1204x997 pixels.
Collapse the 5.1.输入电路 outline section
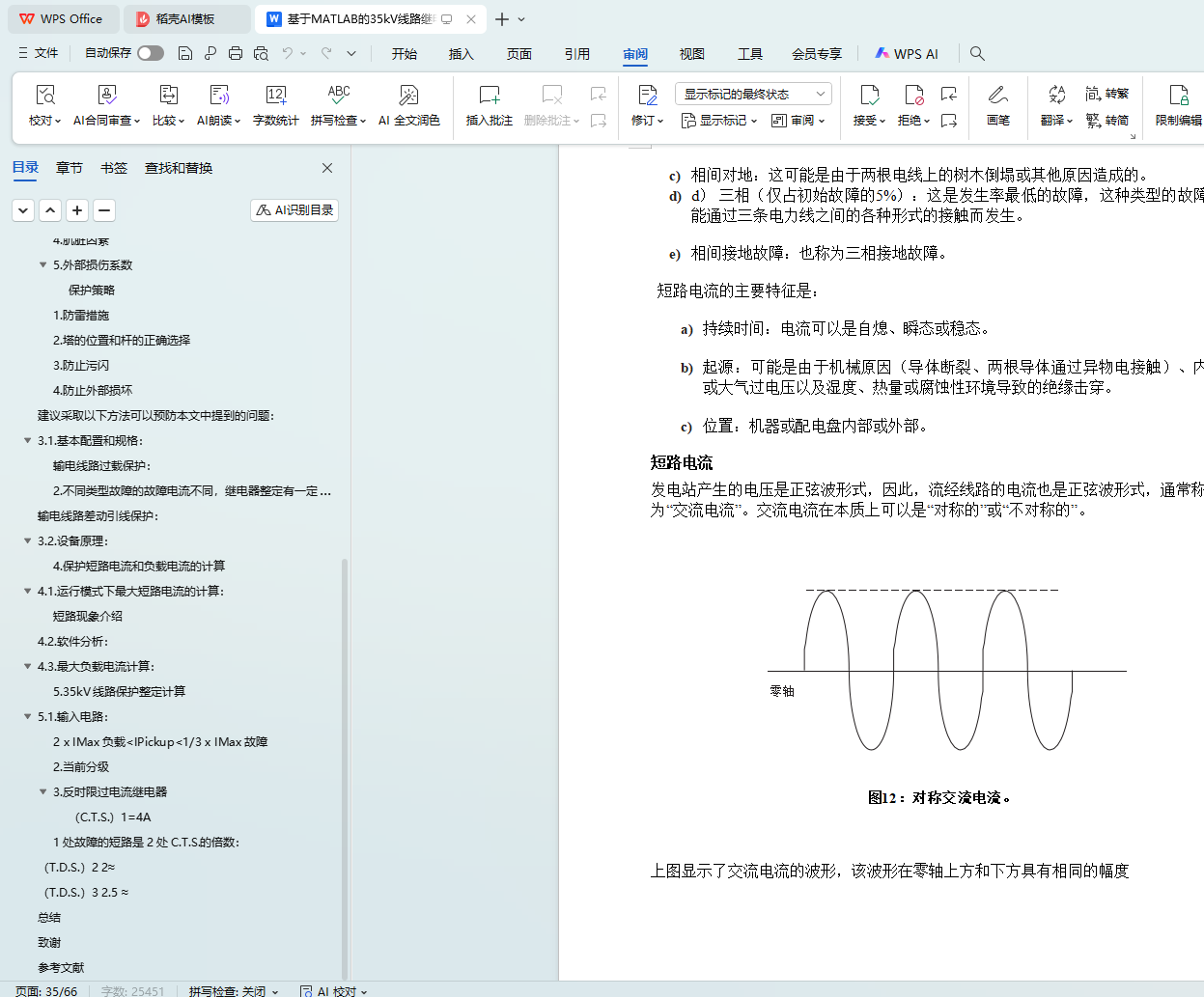tap(28, 716)
